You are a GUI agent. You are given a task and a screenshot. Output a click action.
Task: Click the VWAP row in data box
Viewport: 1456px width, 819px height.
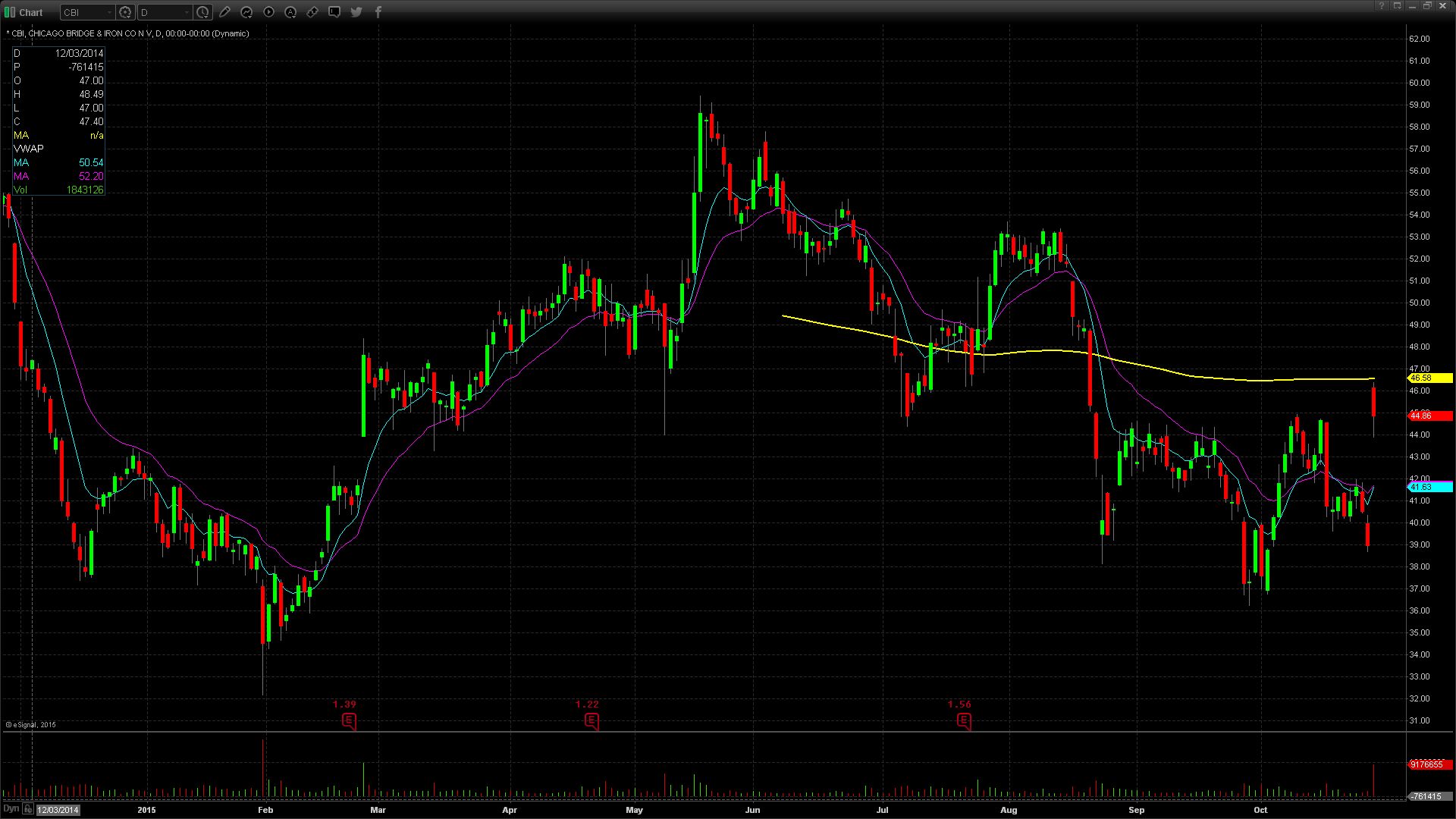(58, 149)
